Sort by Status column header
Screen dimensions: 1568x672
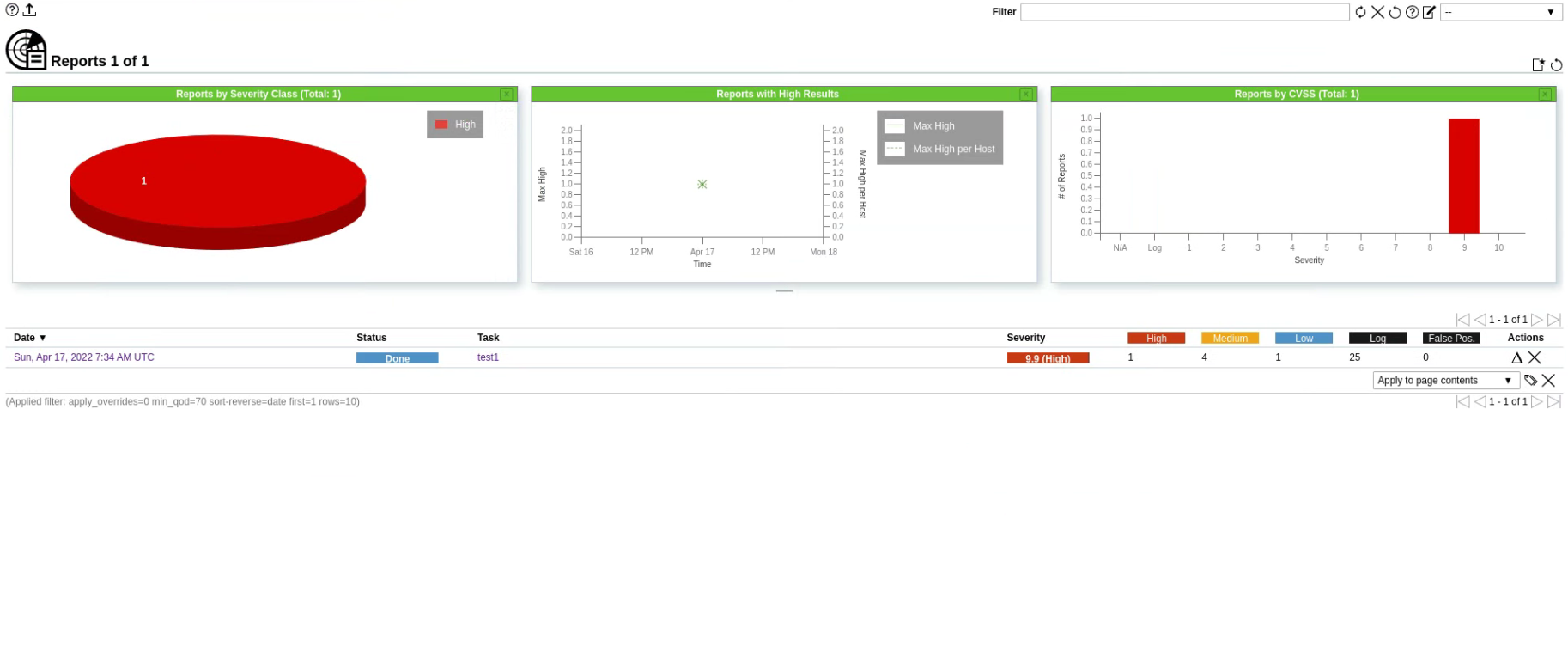pyautogui.click(x=372, y=338)
